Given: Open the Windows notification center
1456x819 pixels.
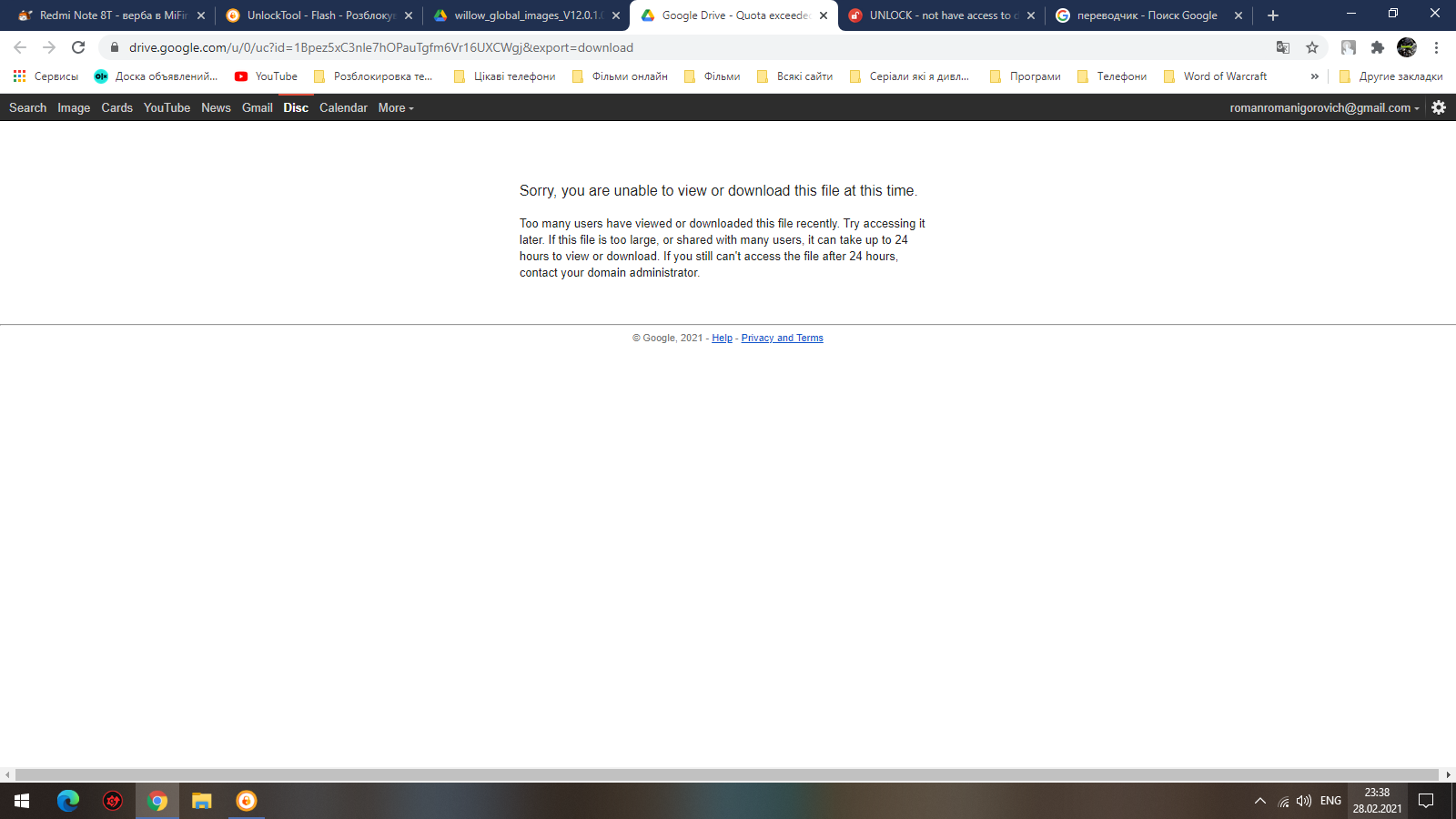Looking at the screenshot, I should [x=1426, y=801].
